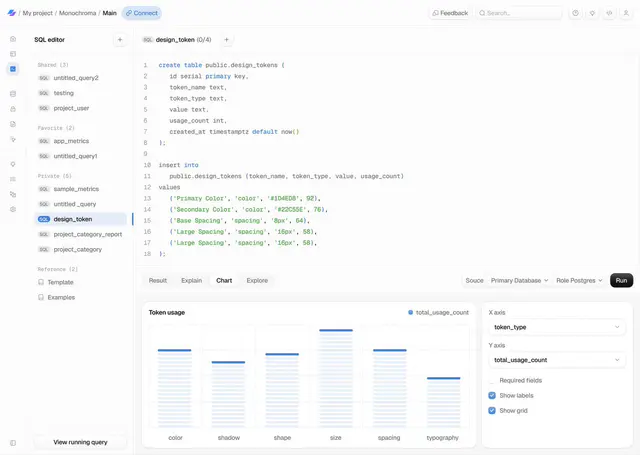Viewport: 640px width, 455px height.
Task: Uncheck the Show labels checkbox
Action: click(x=492, y=395)
